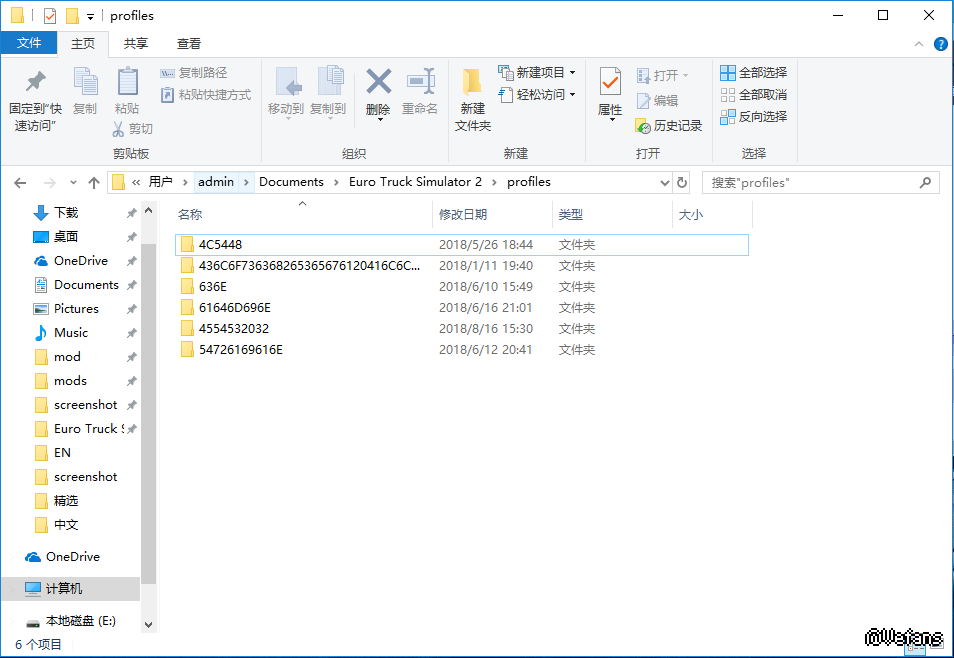Open the File tab
Image resolution: width=954 pixels, height=658 pixels.
[x=29, y=43]
